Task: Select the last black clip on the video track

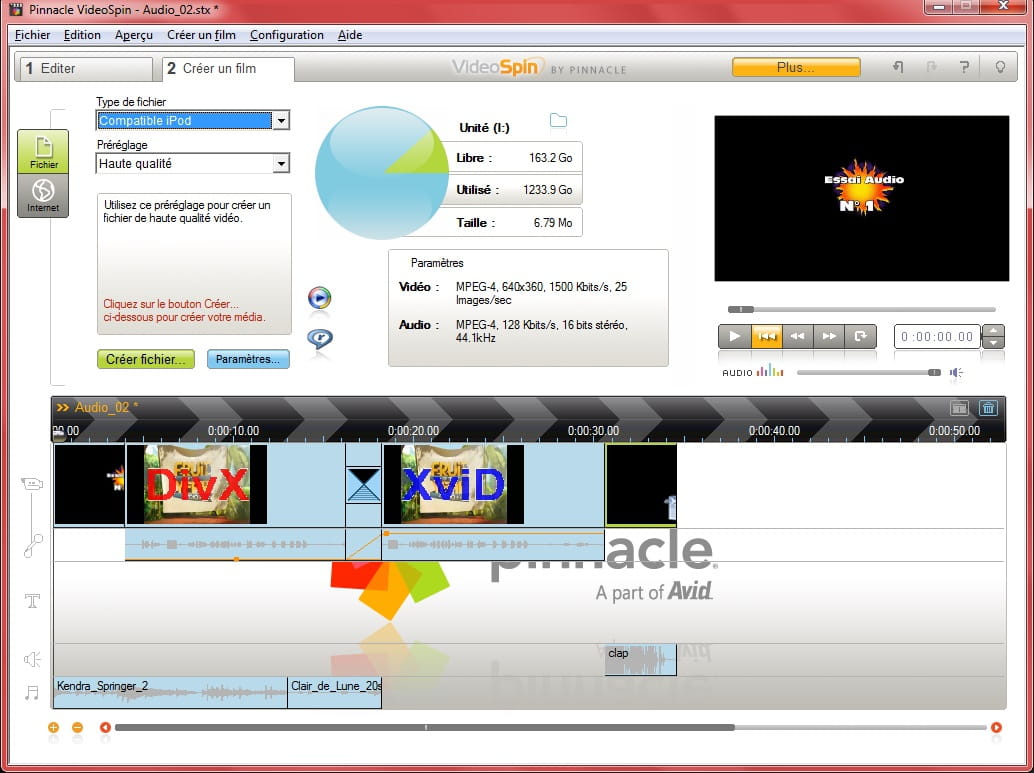Action: point(641,485)
